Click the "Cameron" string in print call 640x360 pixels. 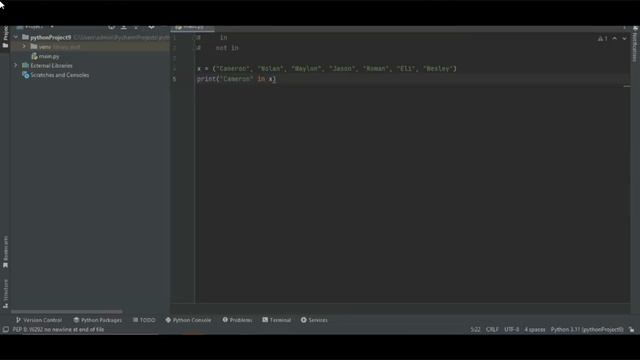237,79
